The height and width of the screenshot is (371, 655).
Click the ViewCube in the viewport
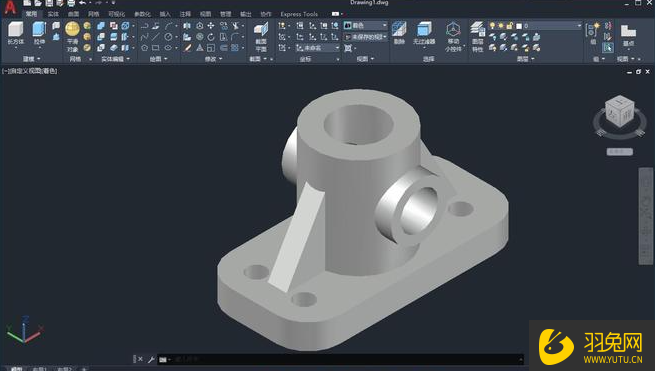620,112
